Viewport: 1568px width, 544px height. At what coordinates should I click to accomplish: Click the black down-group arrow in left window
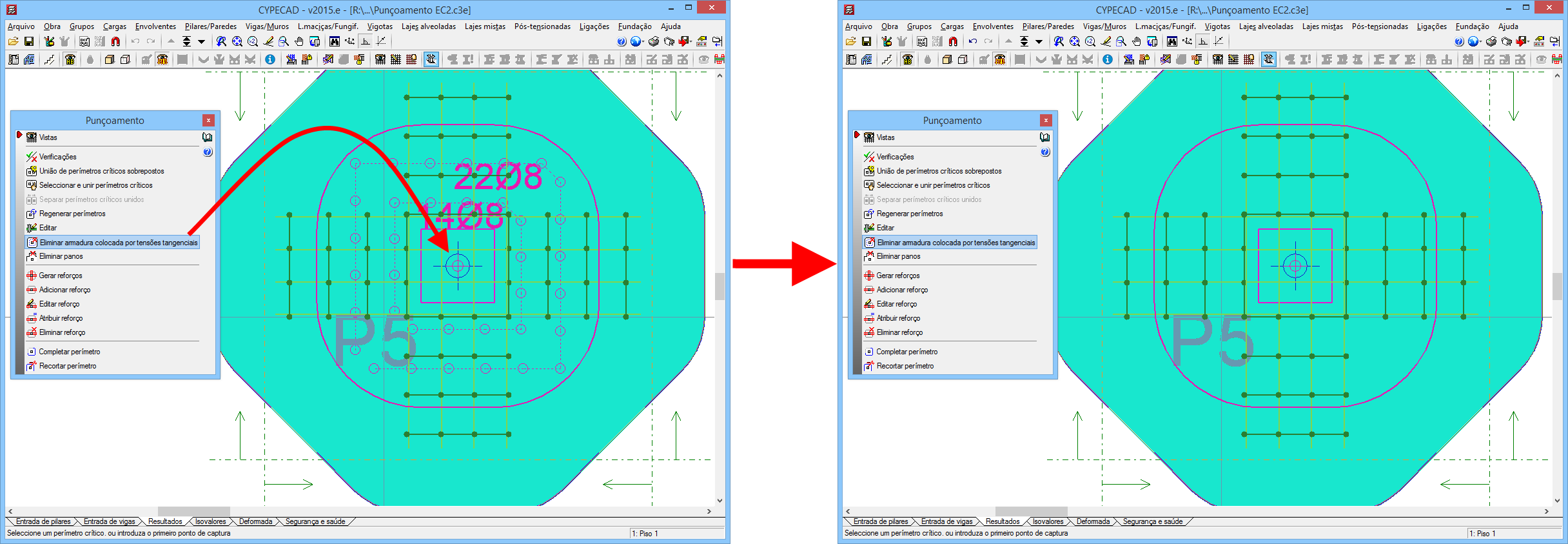(202, 41)
